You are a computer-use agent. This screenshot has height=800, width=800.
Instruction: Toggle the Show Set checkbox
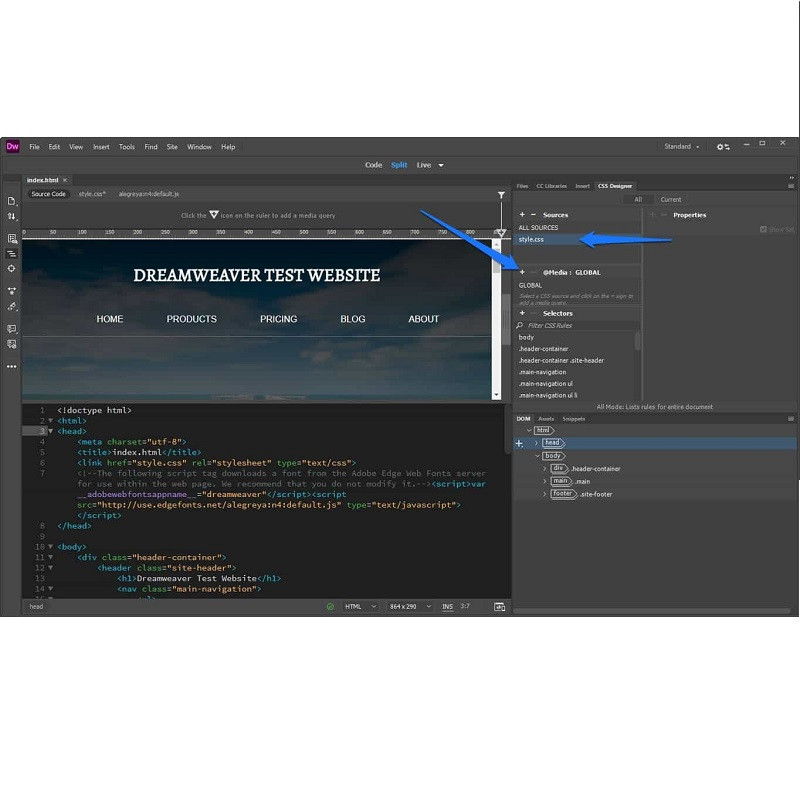[763, 230]
